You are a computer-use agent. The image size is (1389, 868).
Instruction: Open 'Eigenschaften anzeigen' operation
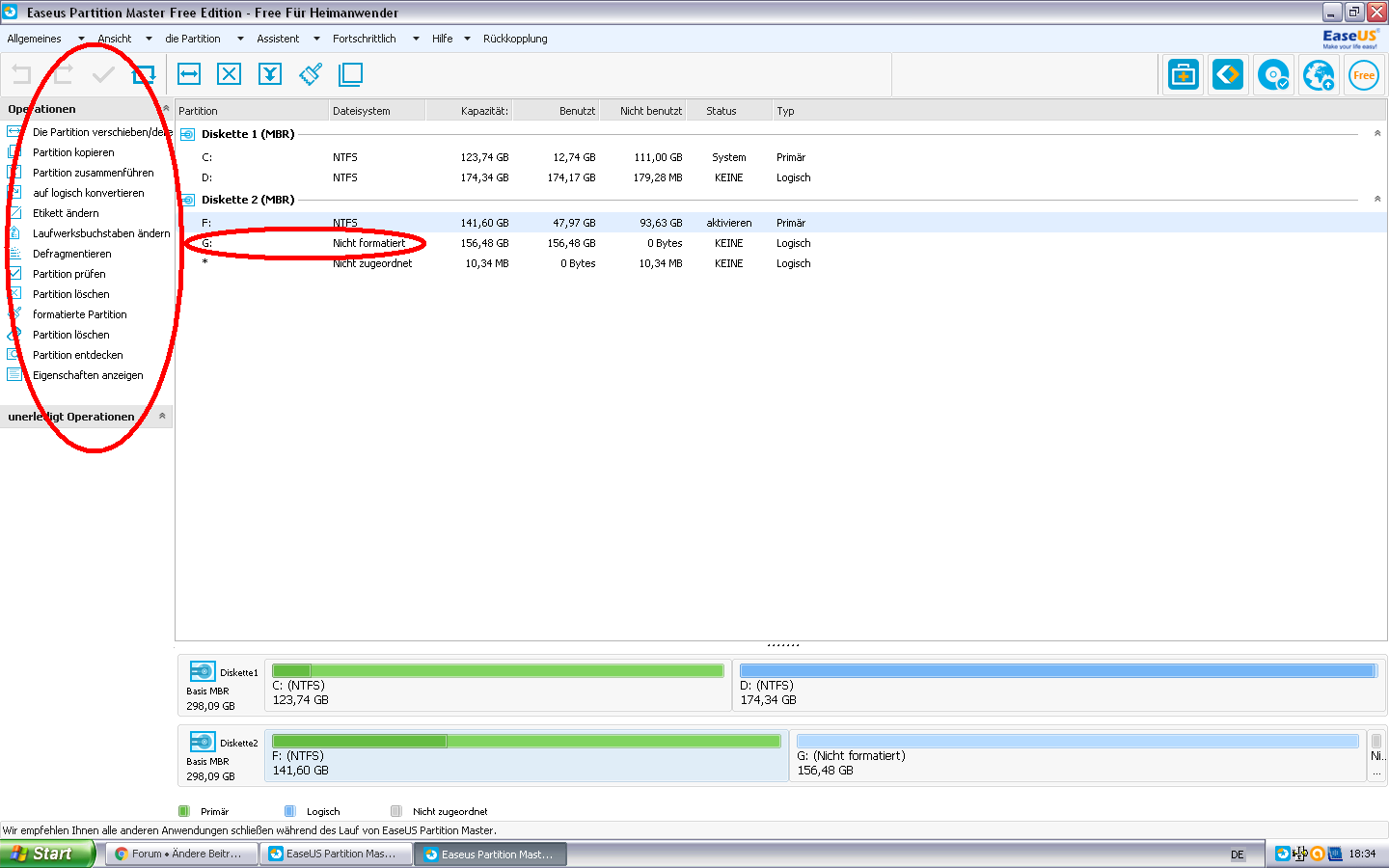(88, 375)
